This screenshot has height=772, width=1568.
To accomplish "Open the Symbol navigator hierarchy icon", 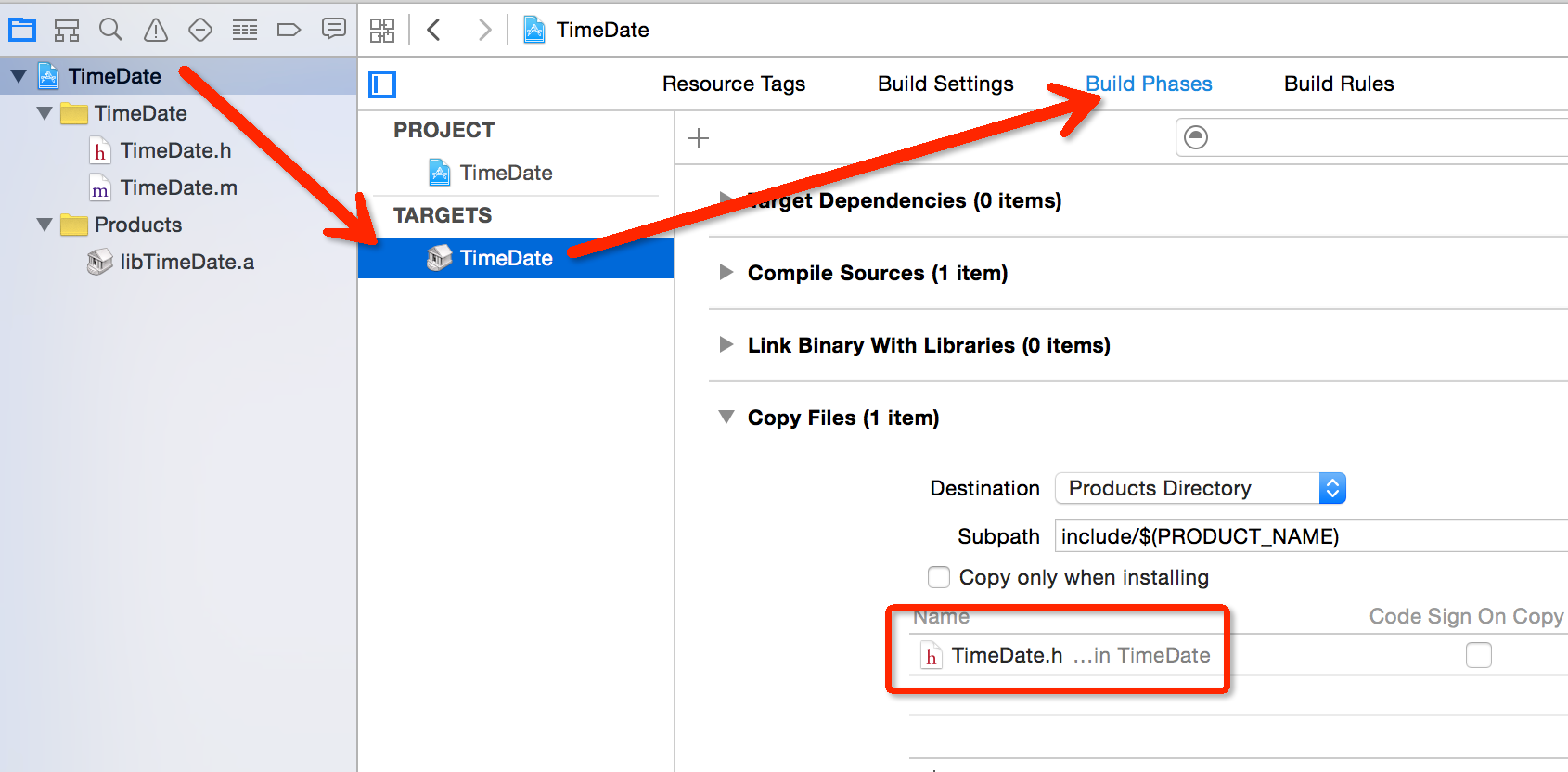I will [x=67, y=30].
